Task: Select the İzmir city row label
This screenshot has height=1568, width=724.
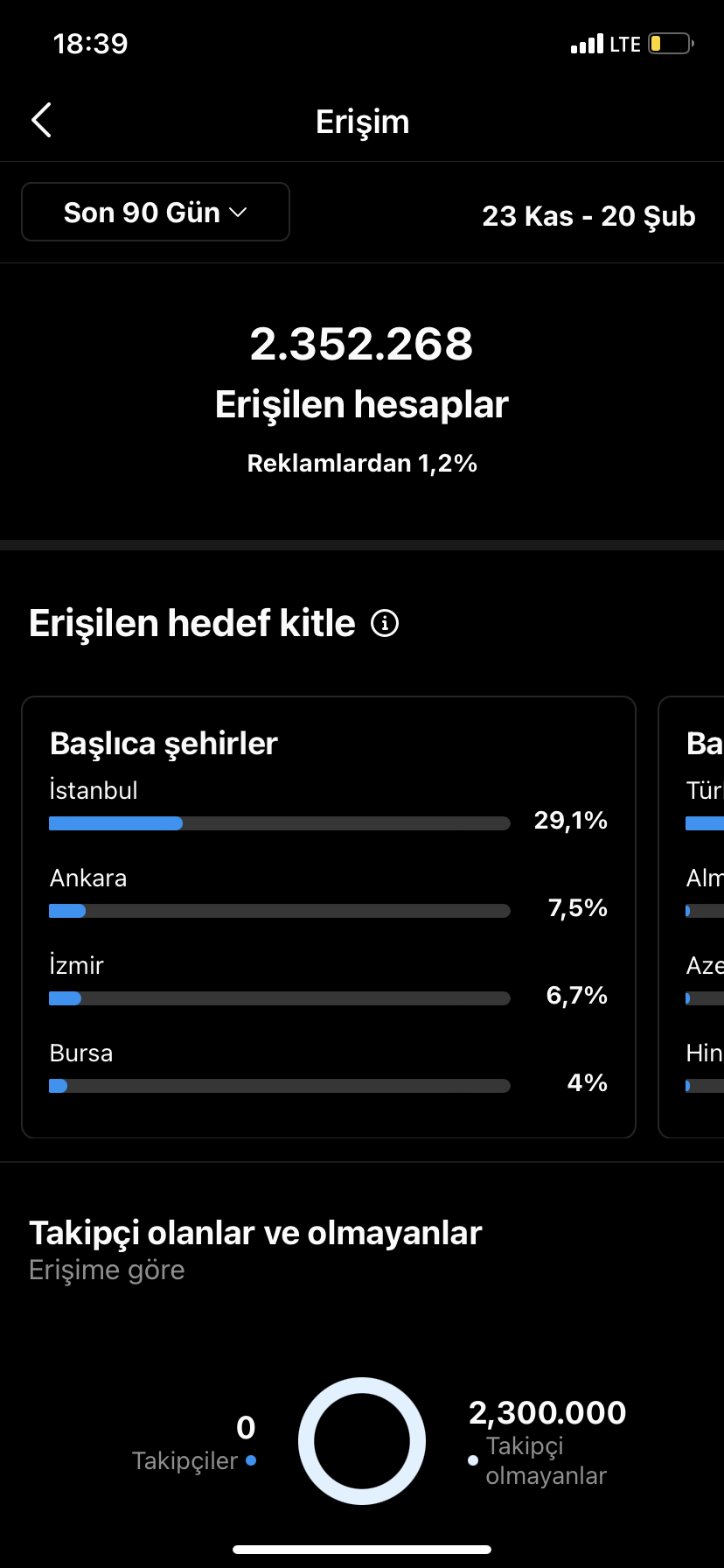Action: pos(77,965)
